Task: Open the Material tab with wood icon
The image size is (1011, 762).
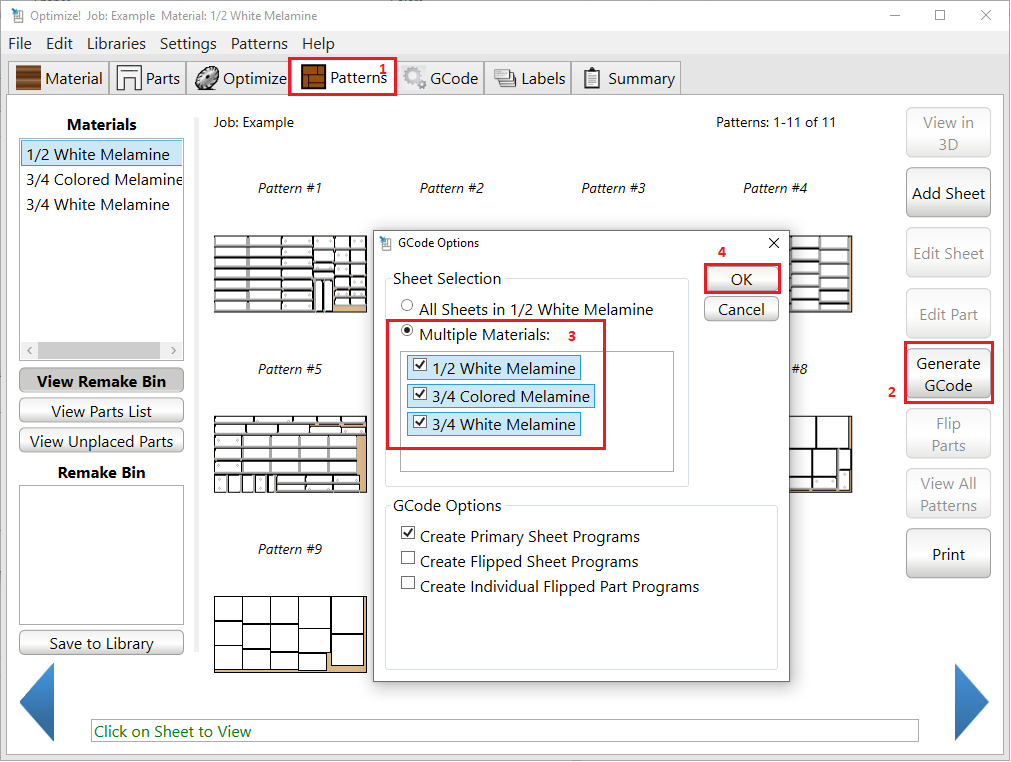Action: point(60,79)
